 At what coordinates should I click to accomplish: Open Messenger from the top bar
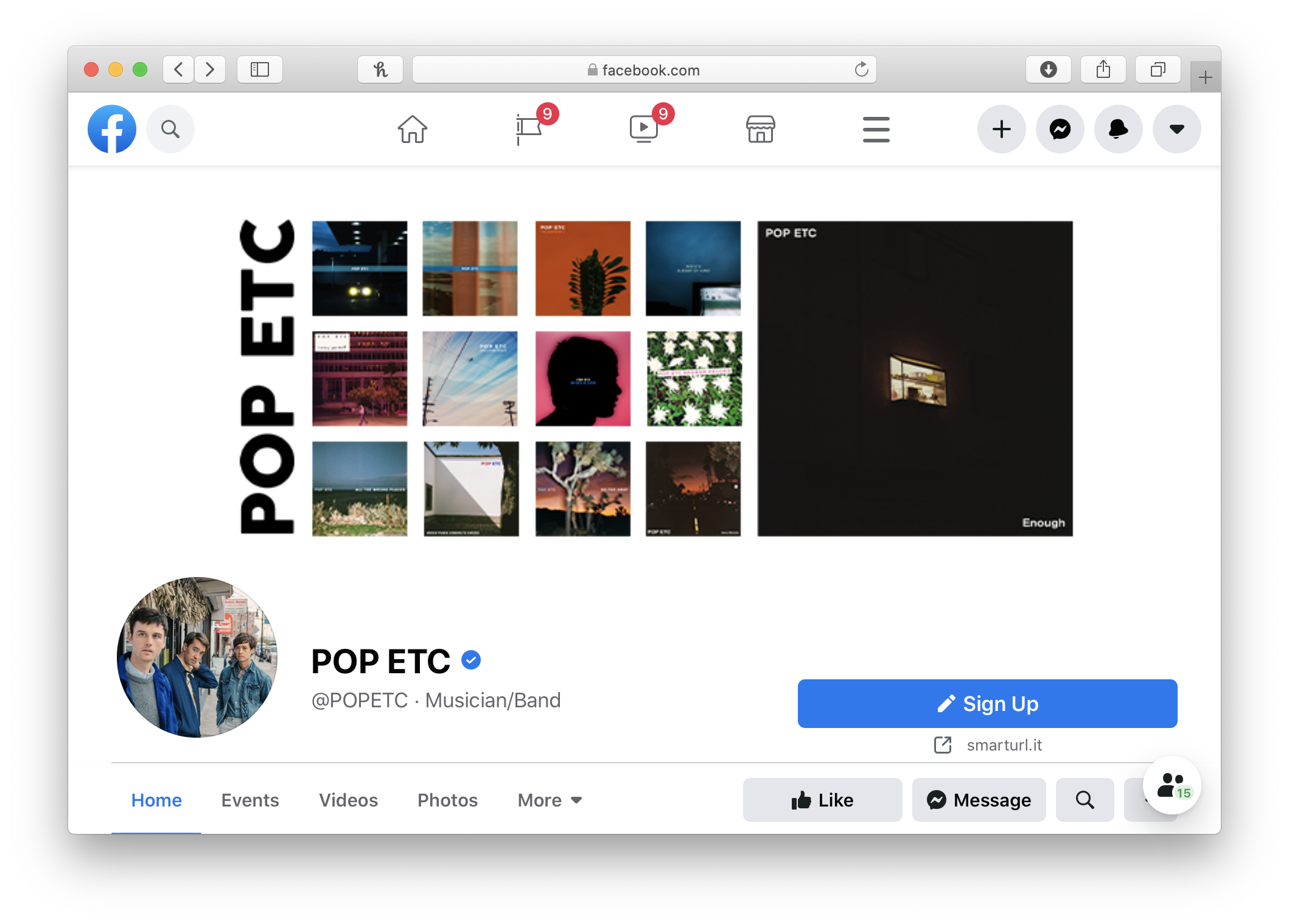pyautogui.click(x=1060, y=129)
